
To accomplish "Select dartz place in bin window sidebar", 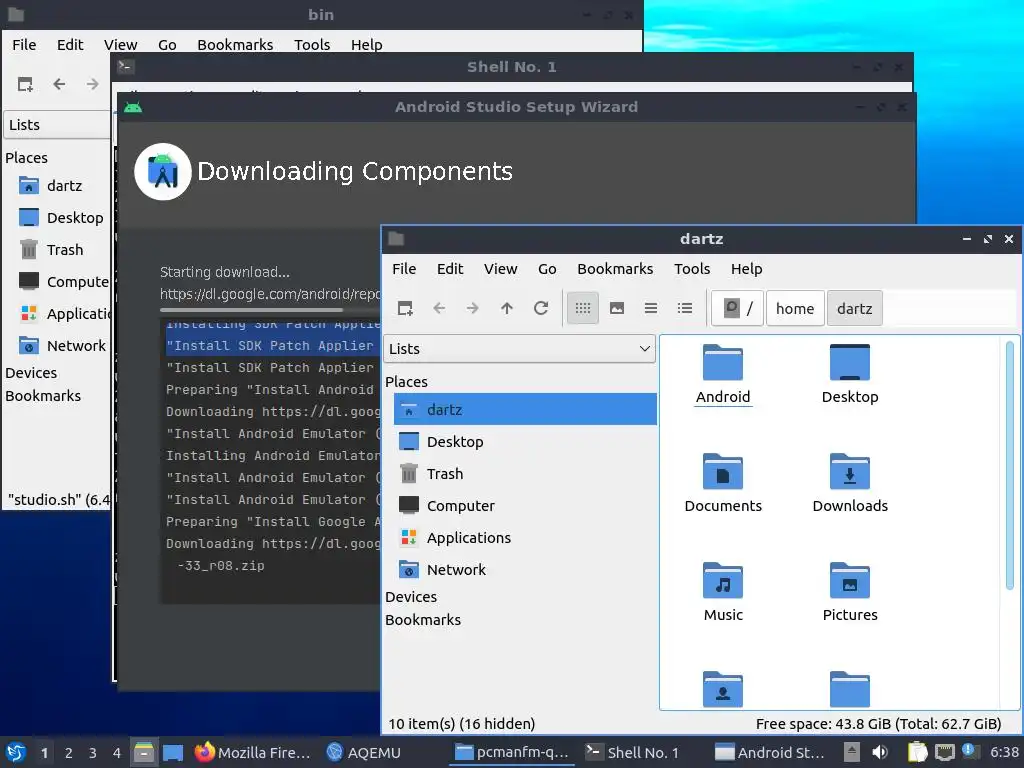I will click(x=62, y=185).
